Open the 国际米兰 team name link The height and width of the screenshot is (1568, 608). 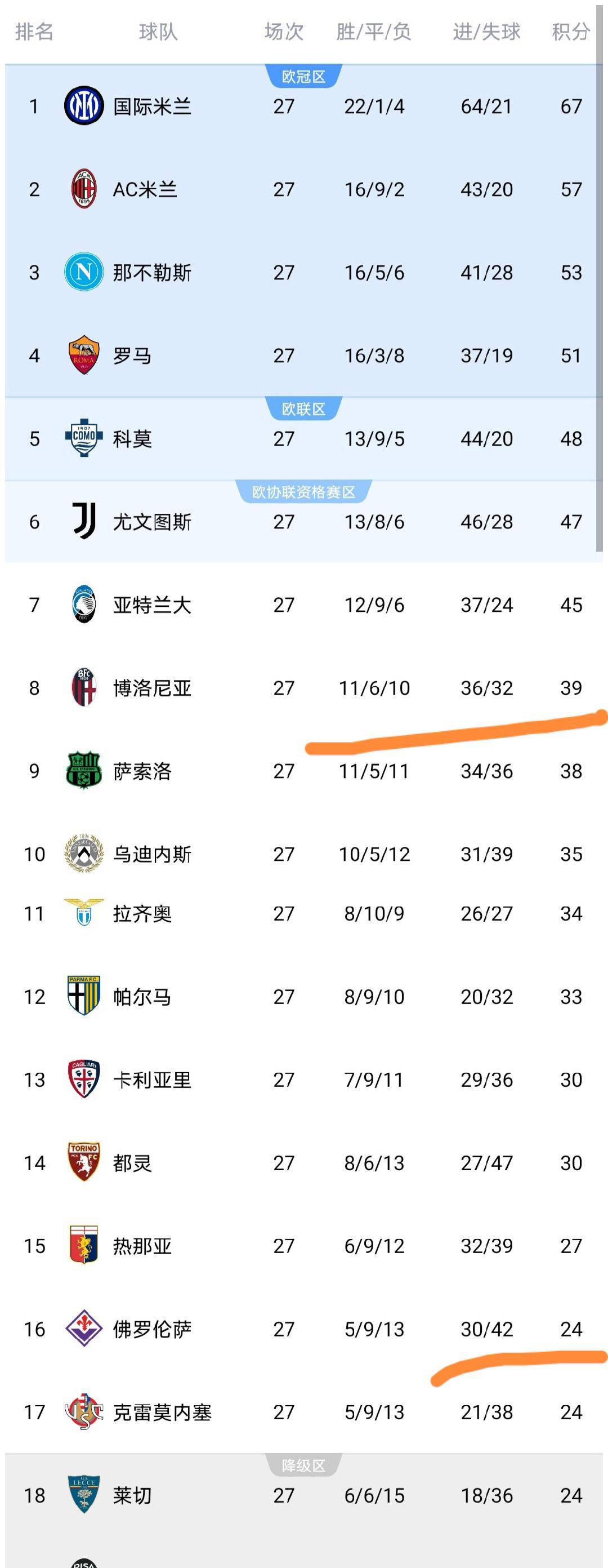152,106
